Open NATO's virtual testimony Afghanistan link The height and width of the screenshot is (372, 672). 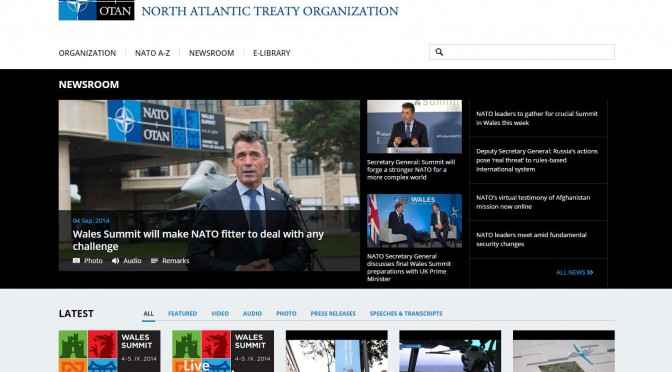[x=533, y=202]
